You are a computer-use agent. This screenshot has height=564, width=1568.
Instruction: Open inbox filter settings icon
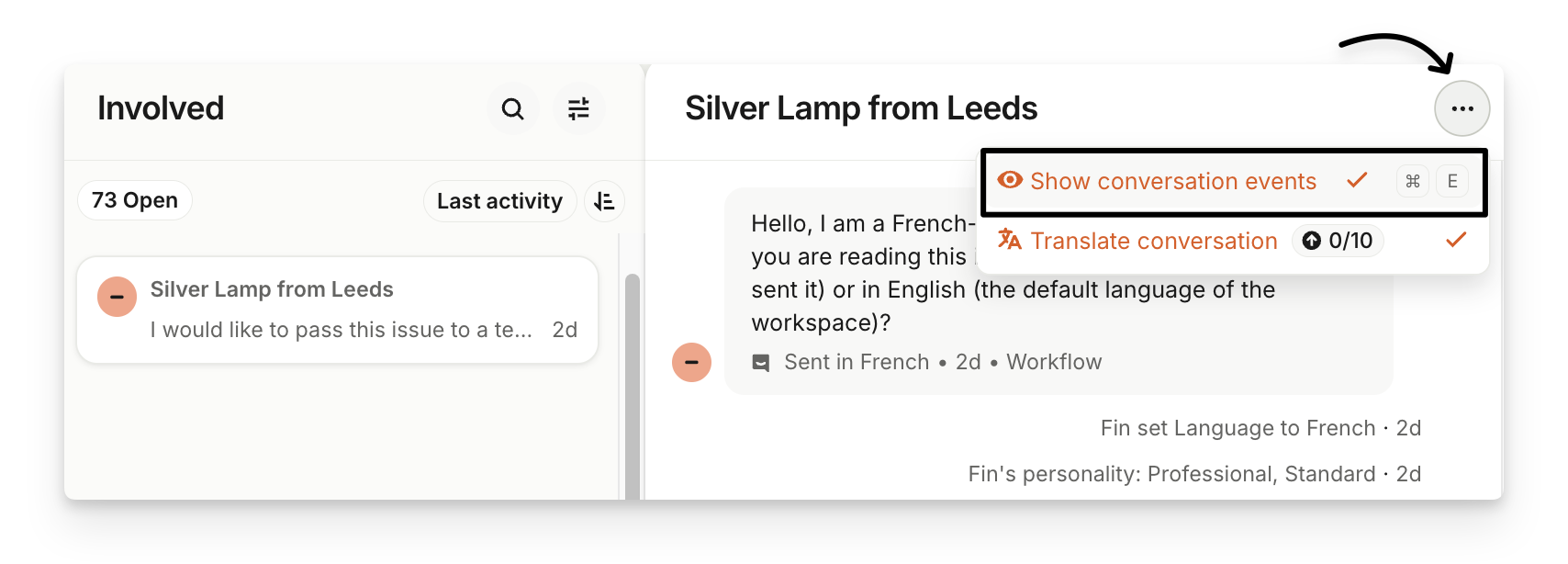click(x=578, y=109)
